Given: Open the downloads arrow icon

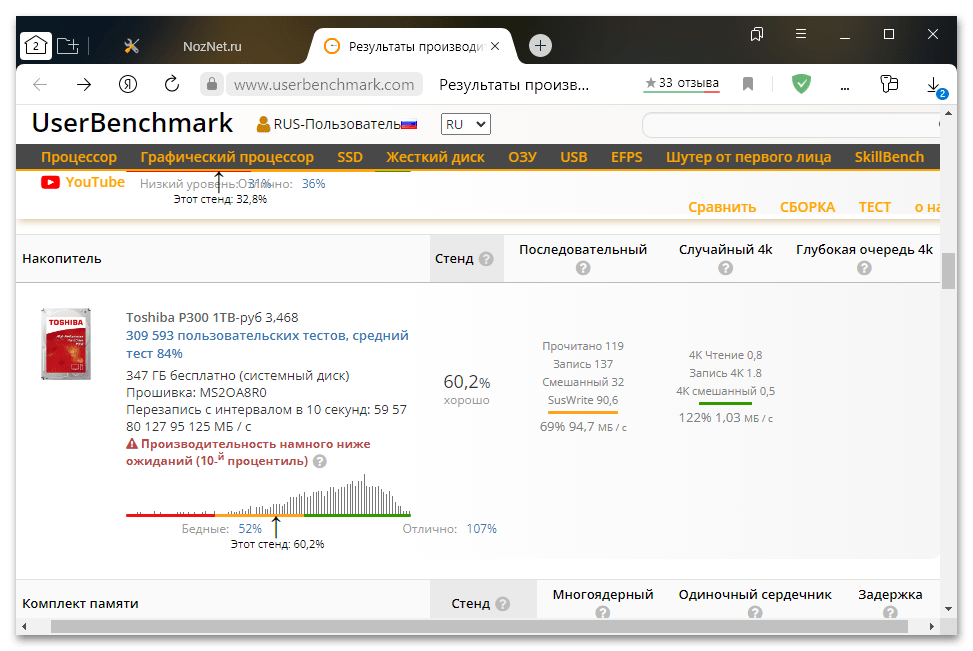Looking at the screenshot, I should tap(934, 86).
